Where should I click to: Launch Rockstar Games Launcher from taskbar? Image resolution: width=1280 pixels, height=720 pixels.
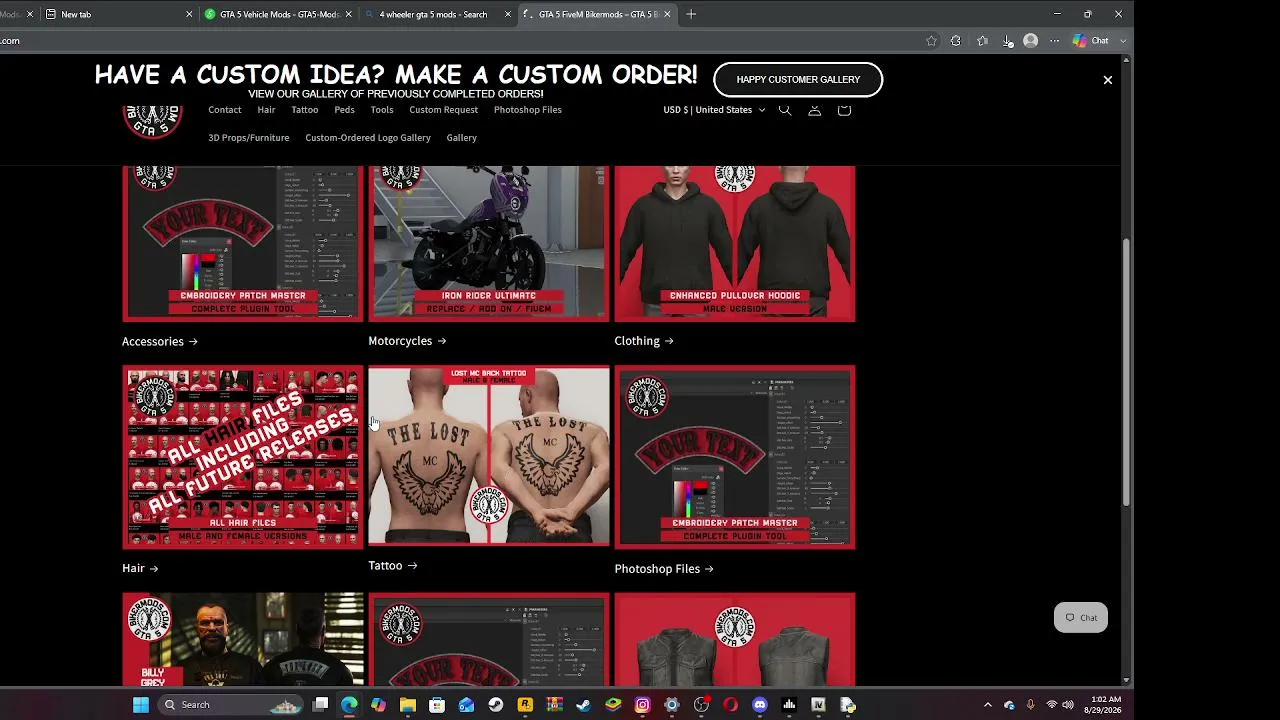(525, 705)
